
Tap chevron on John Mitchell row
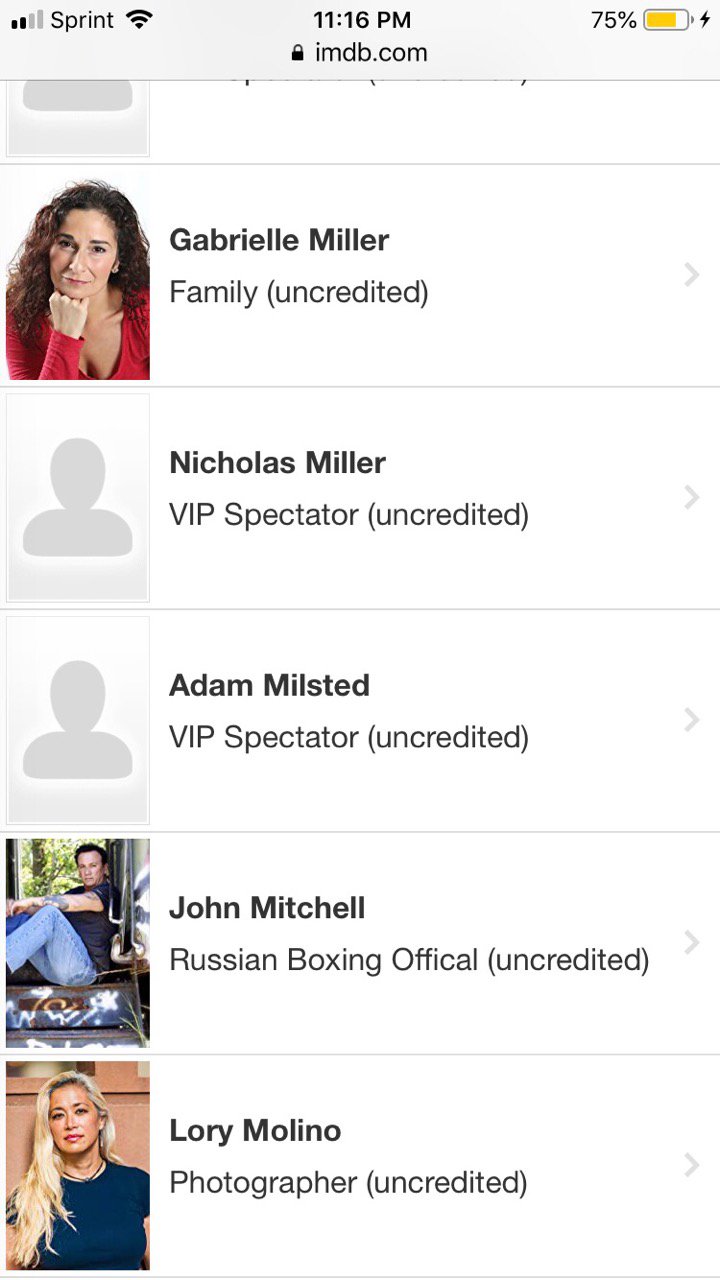click(691, 942)
